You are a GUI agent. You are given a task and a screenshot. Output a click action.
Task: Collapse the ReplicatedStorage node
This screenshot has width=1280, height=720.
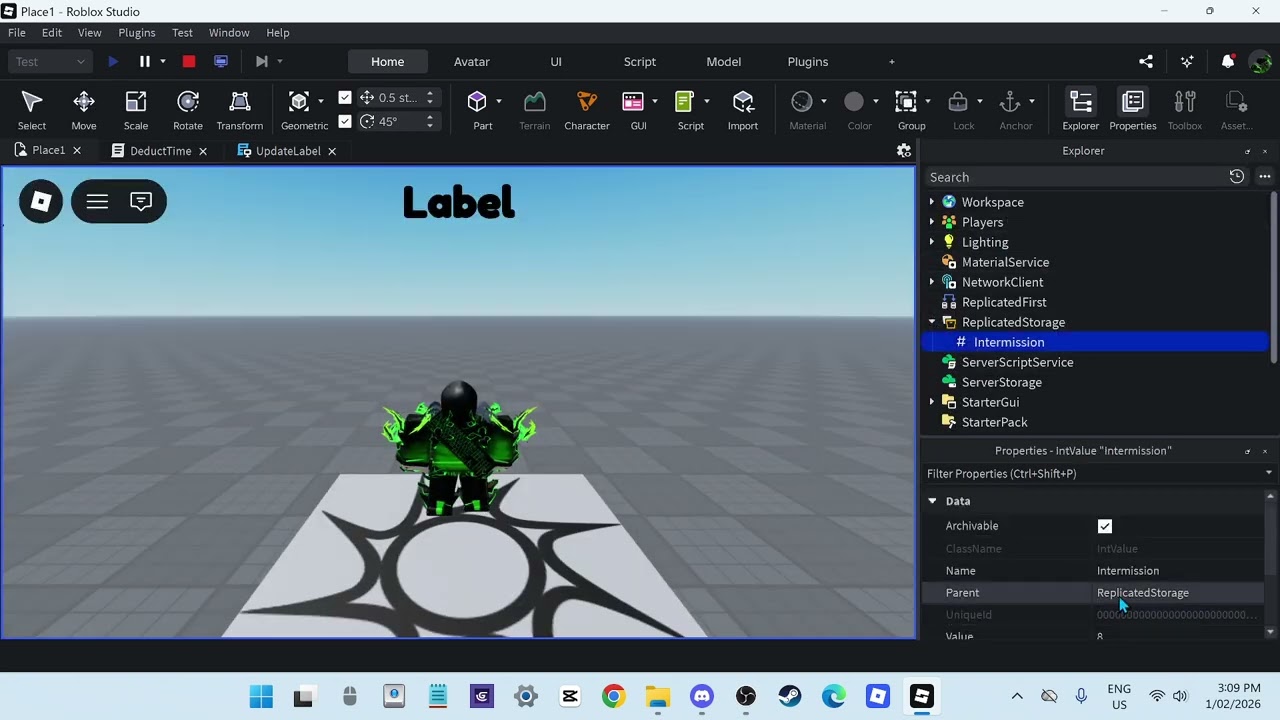(932, 322)
